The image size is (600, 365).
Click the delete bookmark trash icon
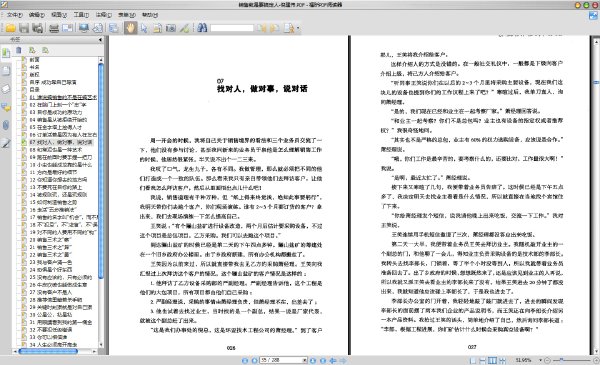point(19,50)
